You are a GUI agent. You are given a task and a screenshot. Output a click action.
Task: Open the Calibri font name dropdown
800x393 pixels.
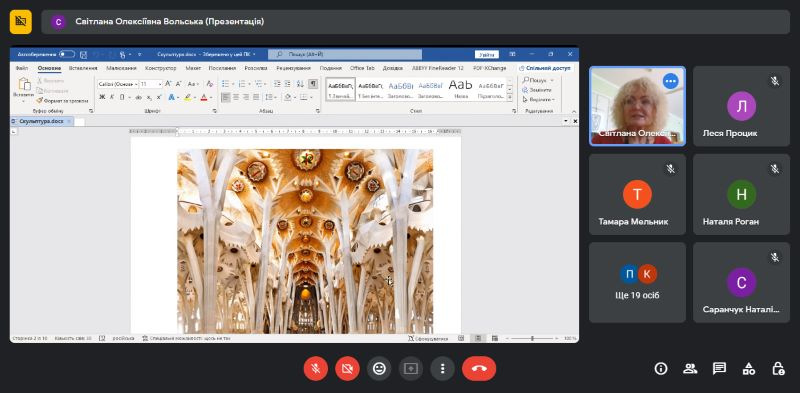(136, 84)
